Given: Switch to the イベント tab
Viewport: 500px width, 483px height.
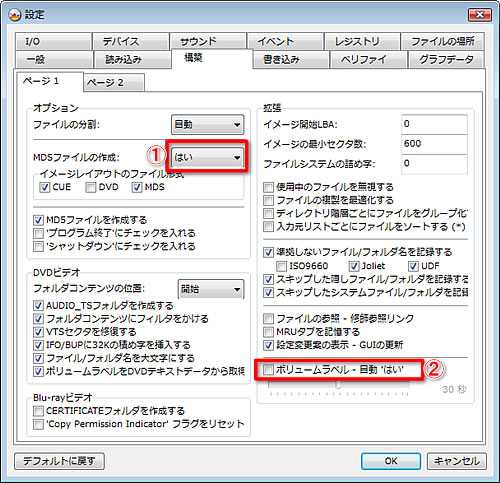Looking at the screenshot, I should click(x=285, y=41).
